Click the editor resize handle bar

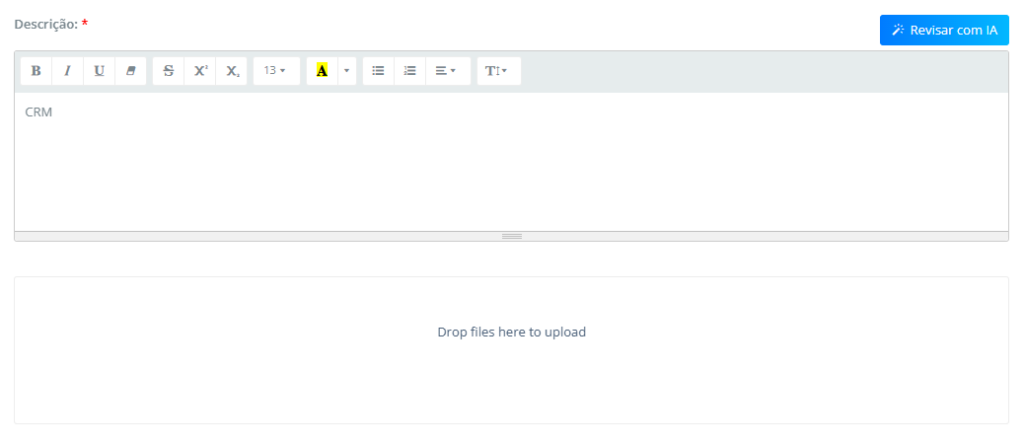(511, 236)
